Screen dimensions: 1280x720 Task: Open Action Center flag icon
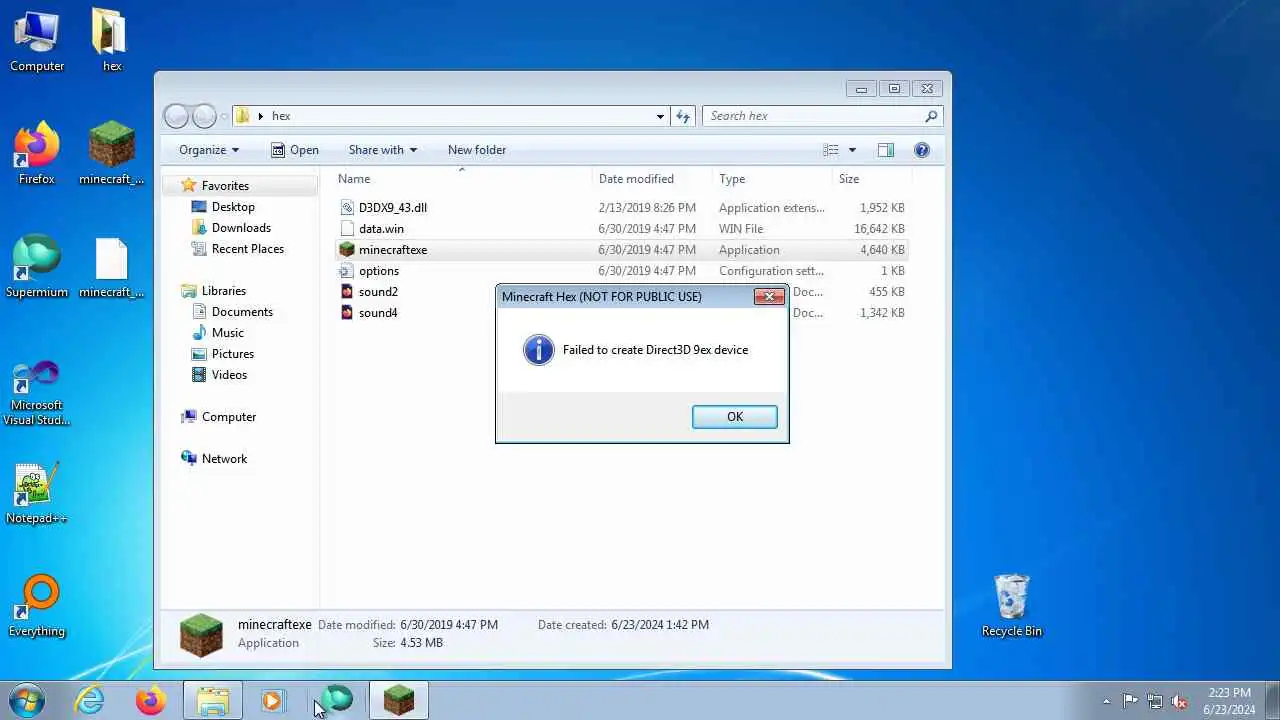pos(1130,701)
